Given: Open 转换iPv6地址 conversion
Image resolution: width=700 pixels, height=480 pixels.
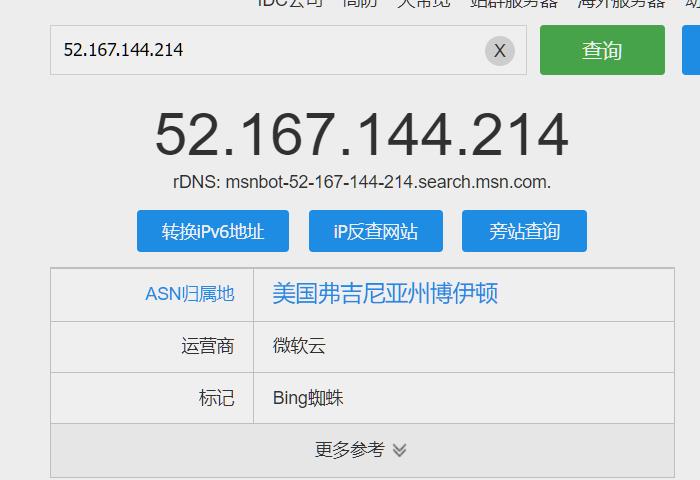Looking at the screenshot, I should pos(213,231).
